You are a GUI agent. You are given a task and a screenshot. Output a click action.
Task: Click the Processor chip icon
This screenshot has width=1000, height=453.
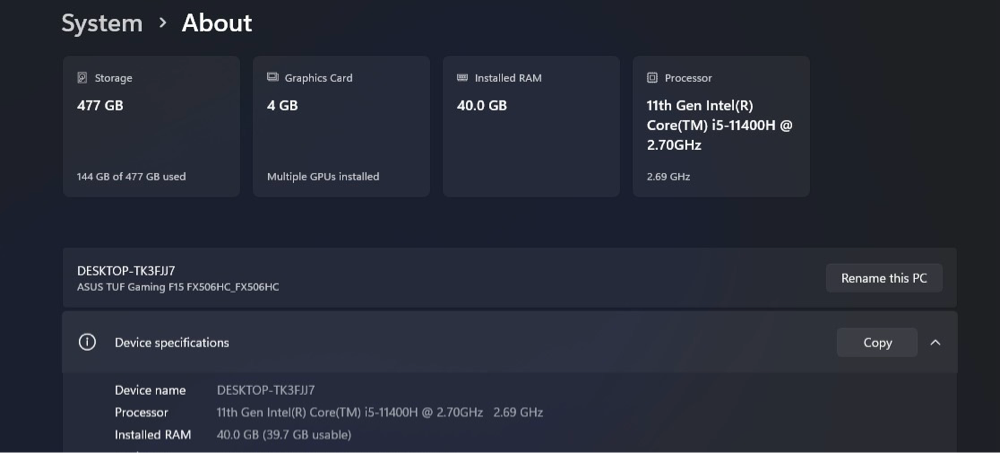pyautogui.click(x=652, y=78)
